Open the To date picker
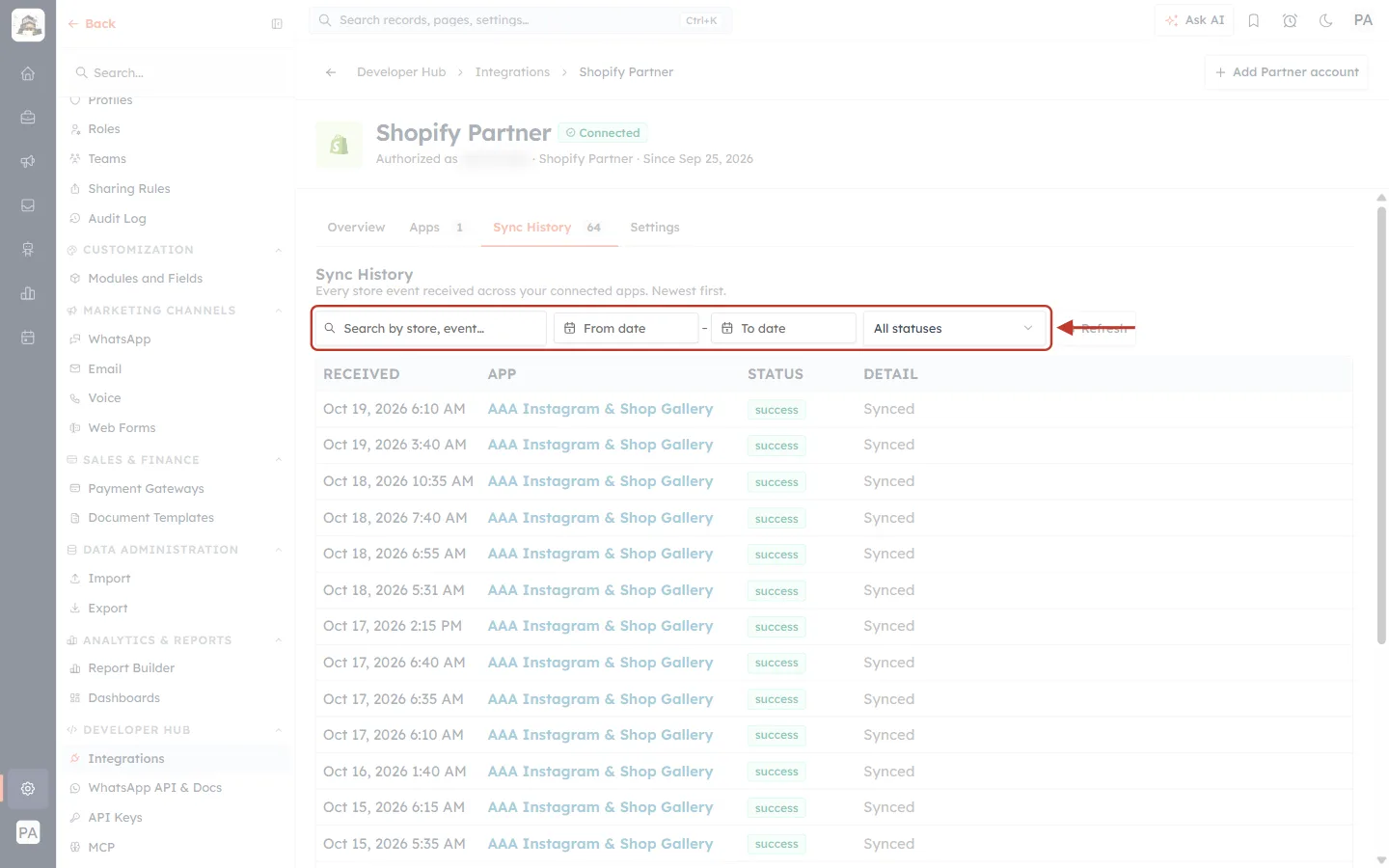 tap(783, 329)
